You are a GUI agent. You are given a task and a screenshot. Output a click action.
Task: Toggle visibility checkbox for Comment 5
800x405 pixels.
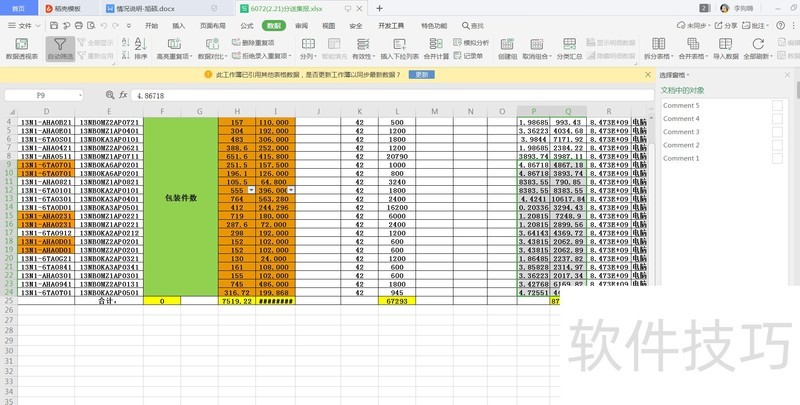(x=777, y=106)
